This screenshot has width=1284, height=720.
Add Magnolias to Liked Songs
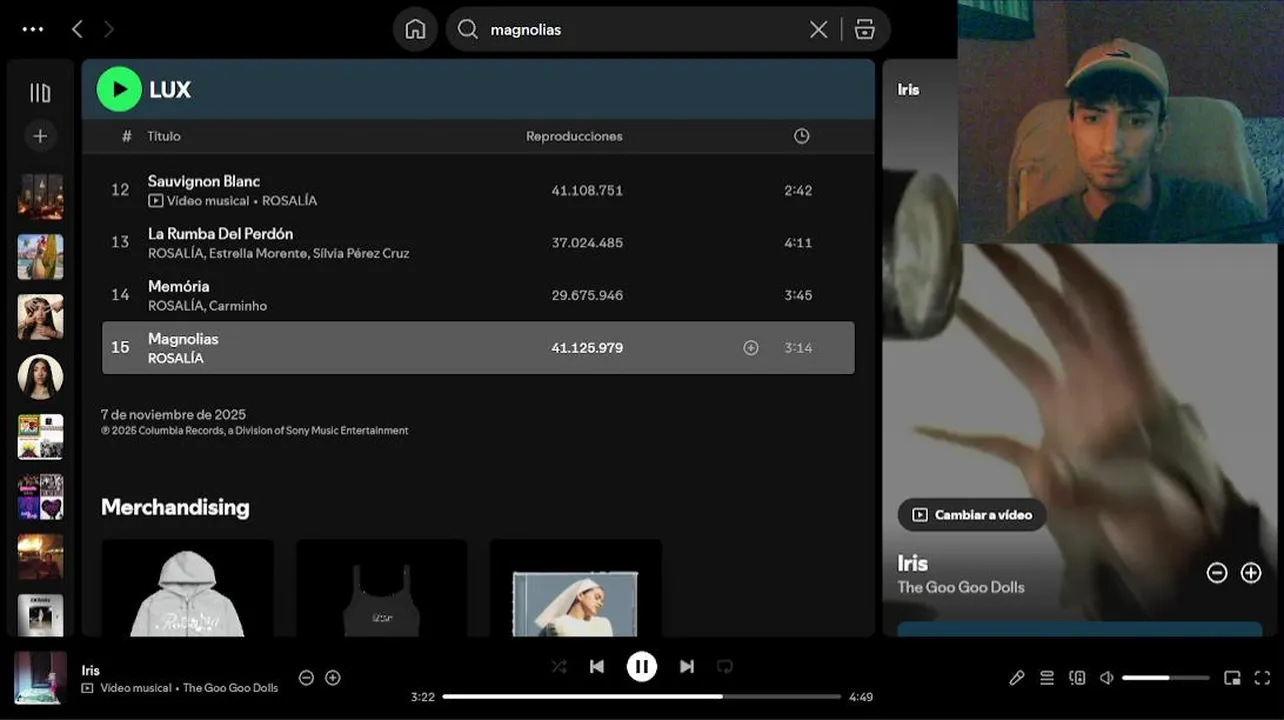(751, 348)
